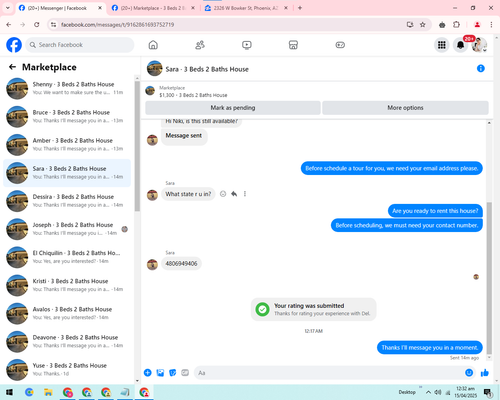
Task: Switch to the Marketplace - 3 Beds tab
Action: pyautogui.click(x=153, y=8)
